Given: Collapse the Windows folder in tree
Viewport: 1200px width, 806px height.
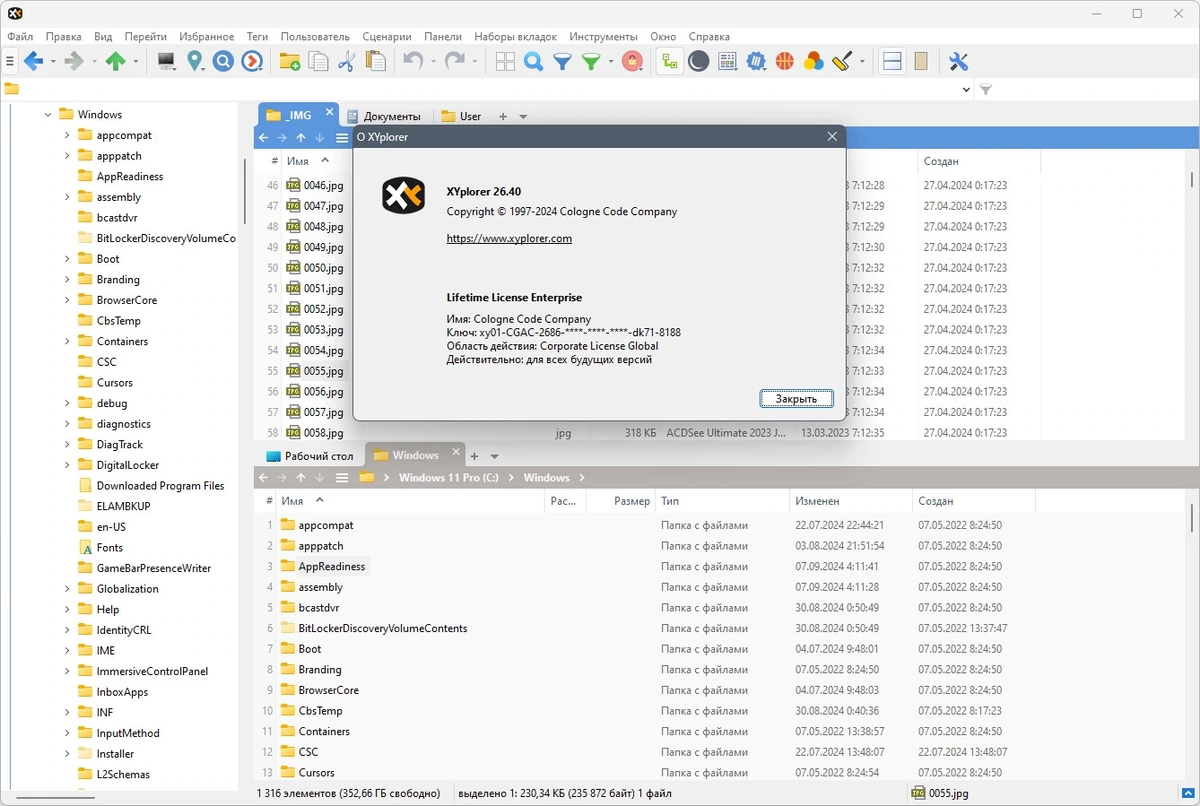Looking at the screenshot, I should (x=47, y=114).
